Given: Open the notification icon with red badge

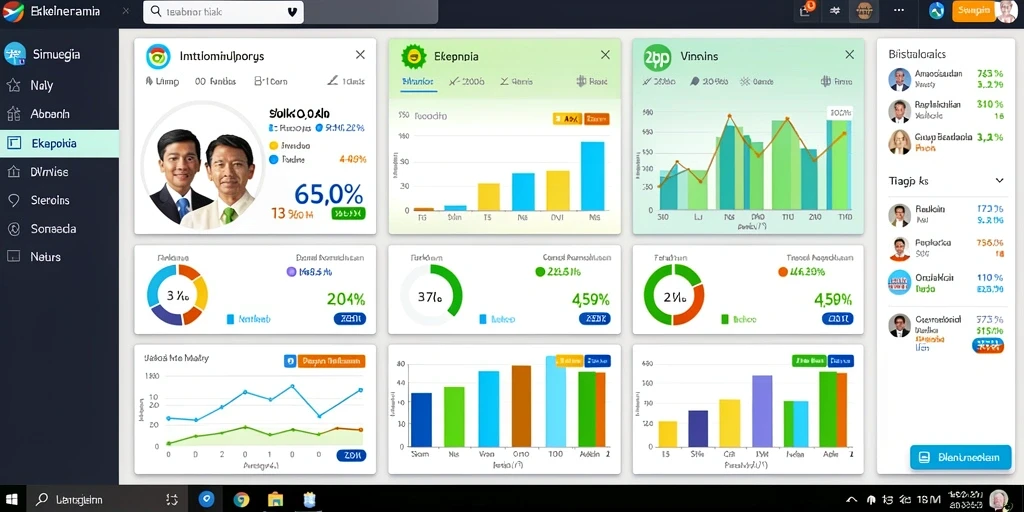Looking at the screenshot, I should coord(807,10).
